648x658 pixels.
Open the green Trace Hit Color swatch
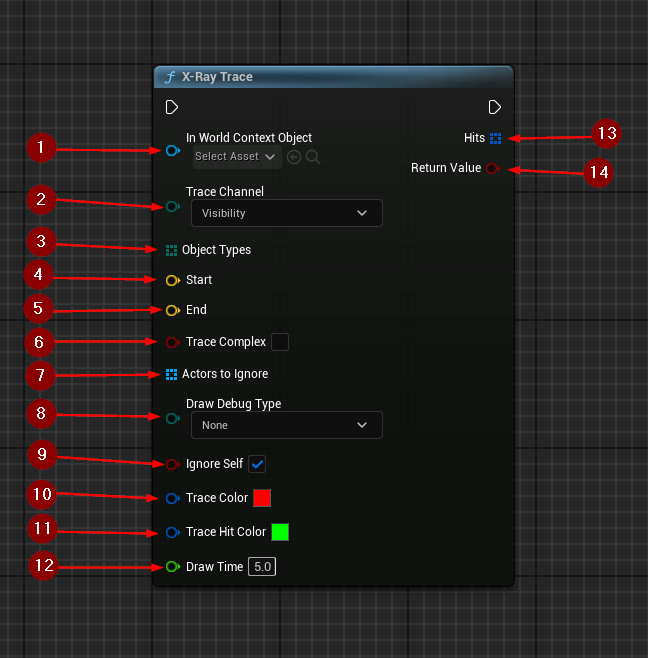(x=280, y=532)
